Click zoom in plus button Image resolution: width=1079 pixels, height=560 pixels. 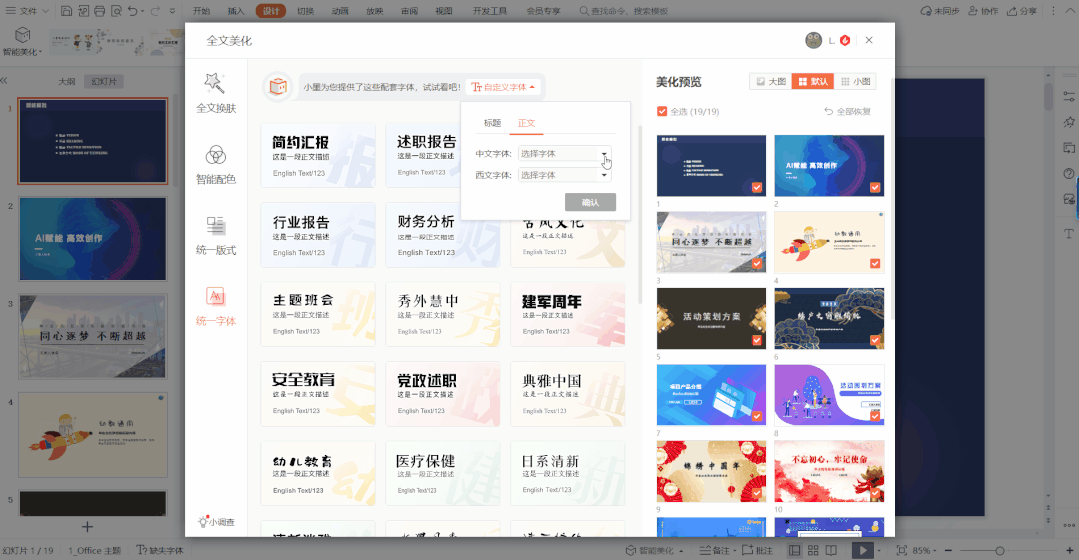click(x=1069, y=550)
